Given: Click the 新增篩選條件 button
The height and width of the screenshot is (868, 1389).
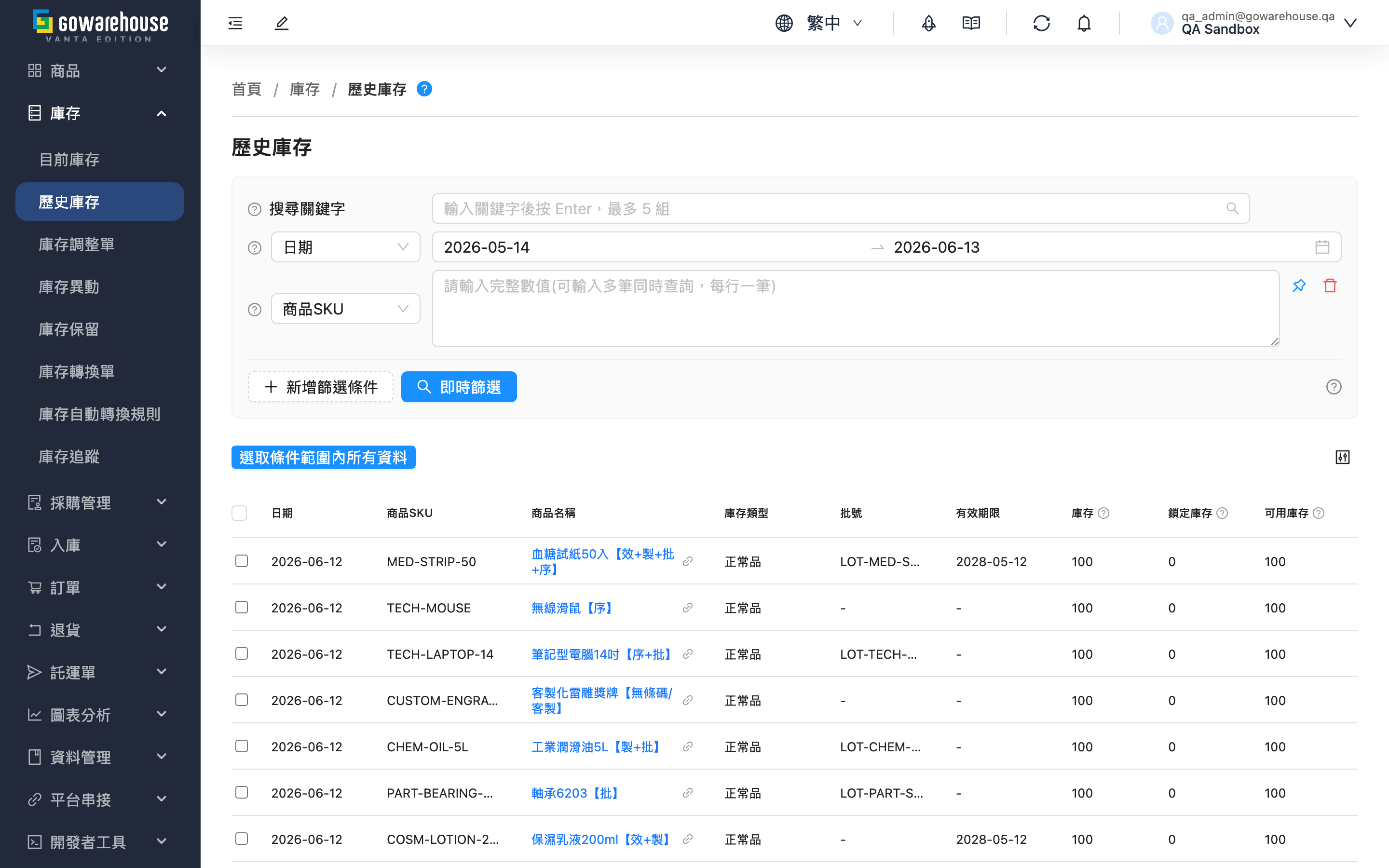Looking at the screenshot, I should tap(321, 387).
